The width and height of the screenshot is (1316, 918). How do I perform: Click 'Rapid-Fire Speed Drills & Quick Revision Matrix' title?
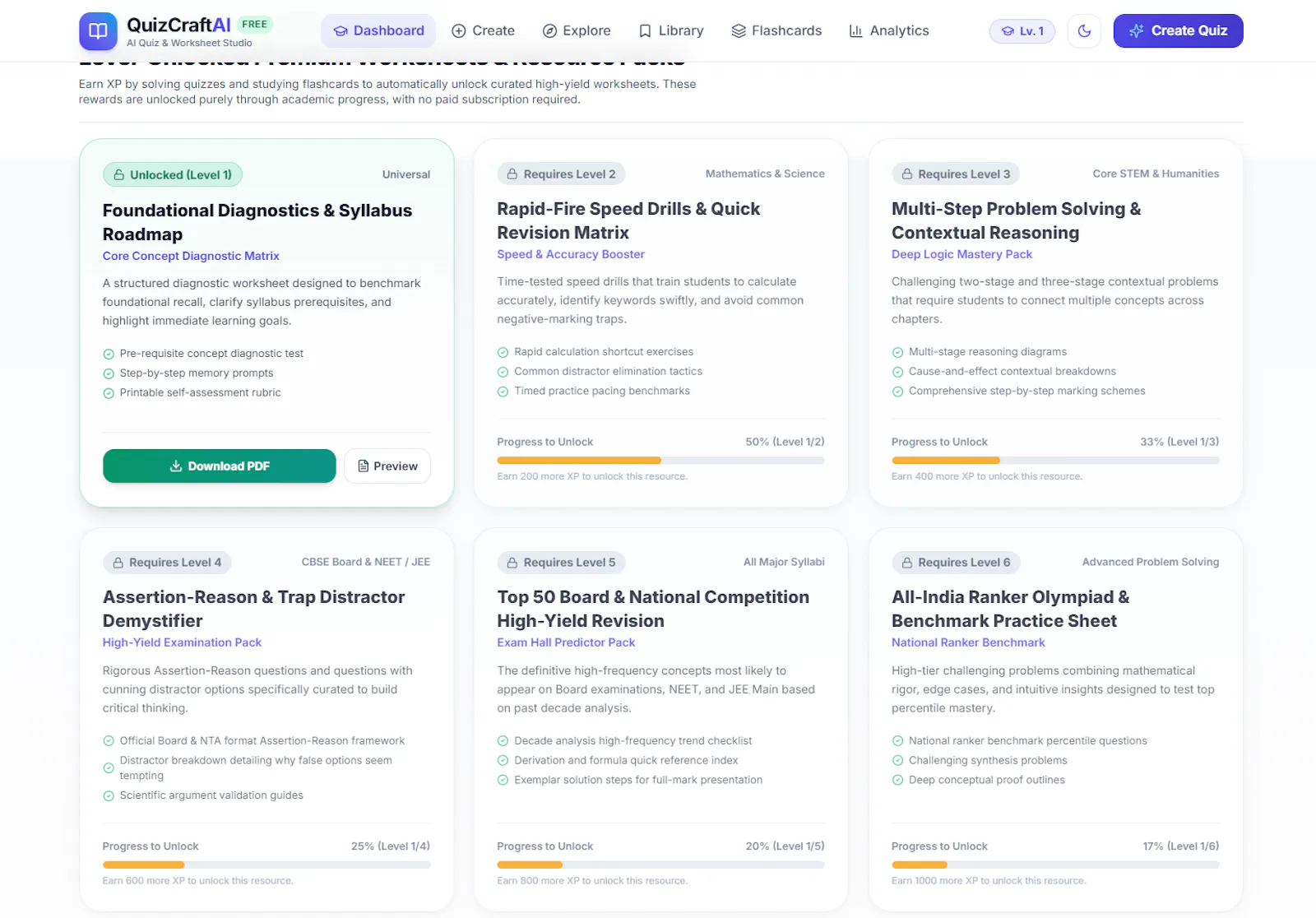coord(628,220)
